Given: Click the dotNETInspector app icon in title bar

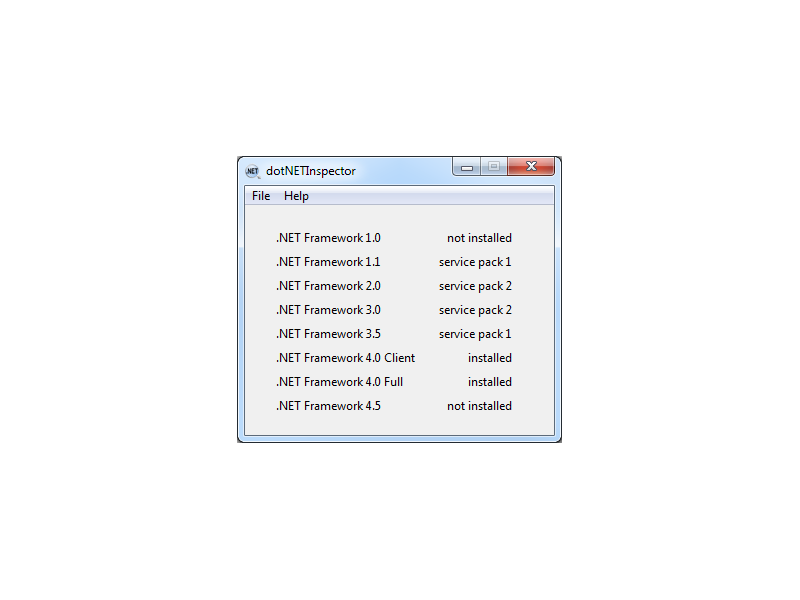Looking at the screenshot, I should [253, 171].
